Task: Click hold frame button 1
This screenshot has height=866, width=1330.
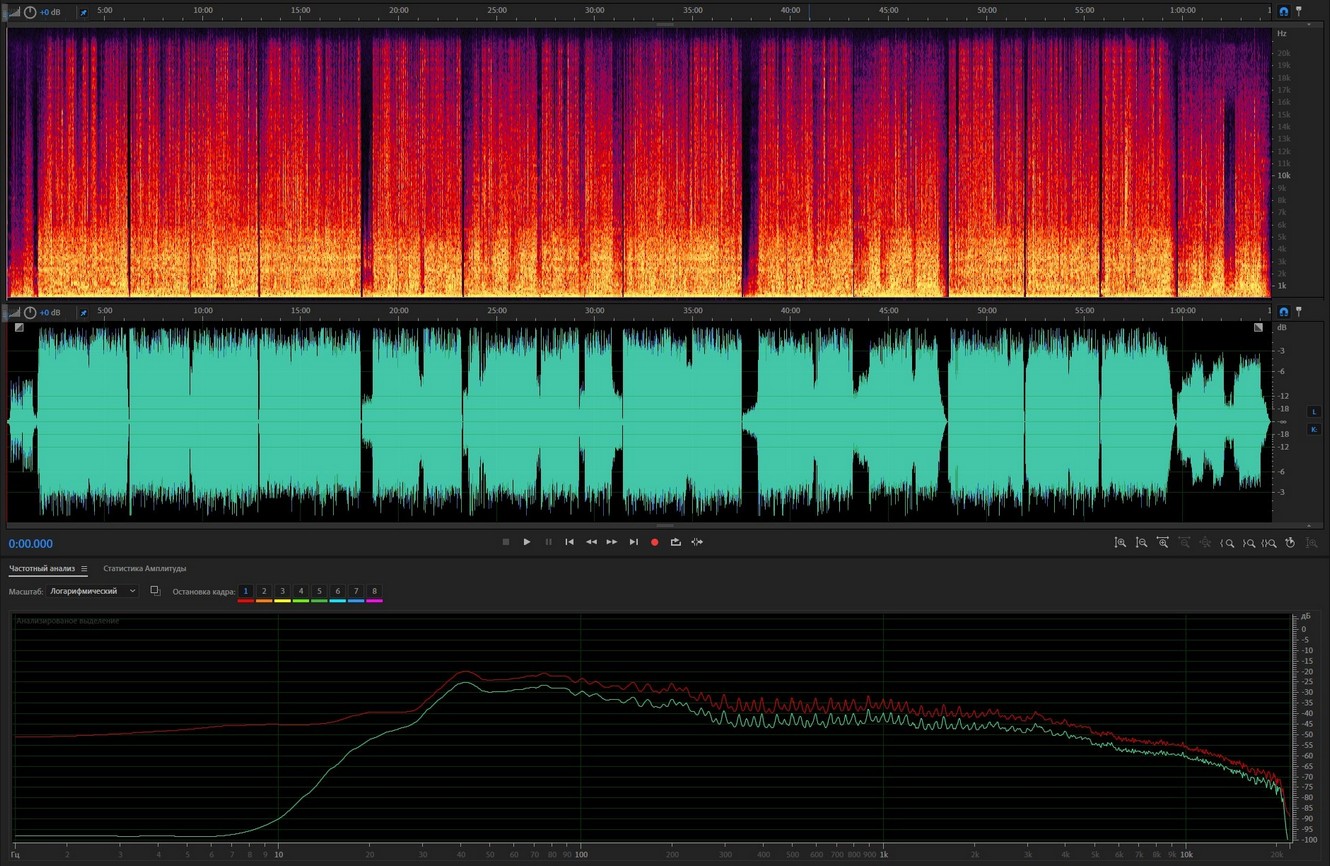Action: point(246,591)
